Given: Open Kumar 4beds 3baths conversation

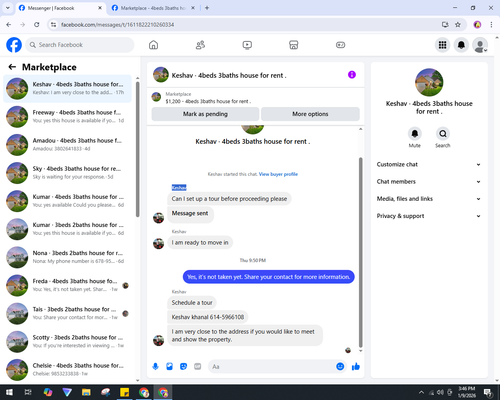Looking at the screenshot, I should (67, 201).
